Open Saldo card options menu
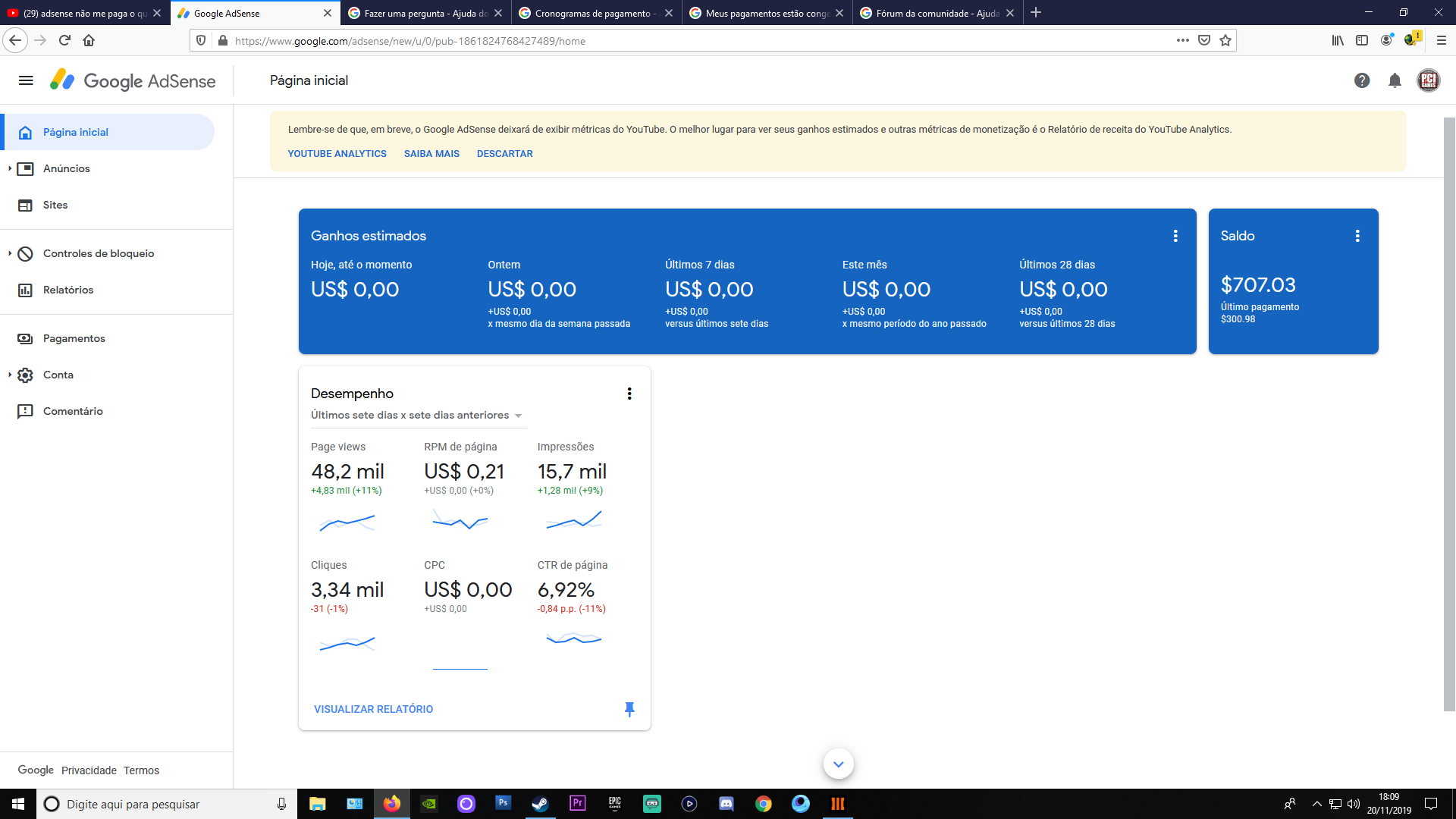The height and width of the screenshot is (819, 1456). (1357, 236)
